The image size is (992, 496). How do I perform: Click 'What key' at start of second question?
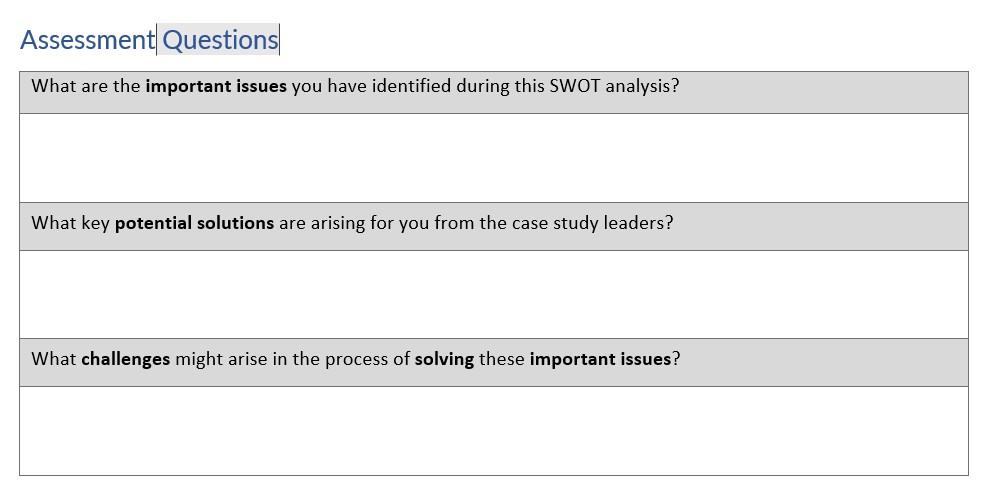[70, 223]
